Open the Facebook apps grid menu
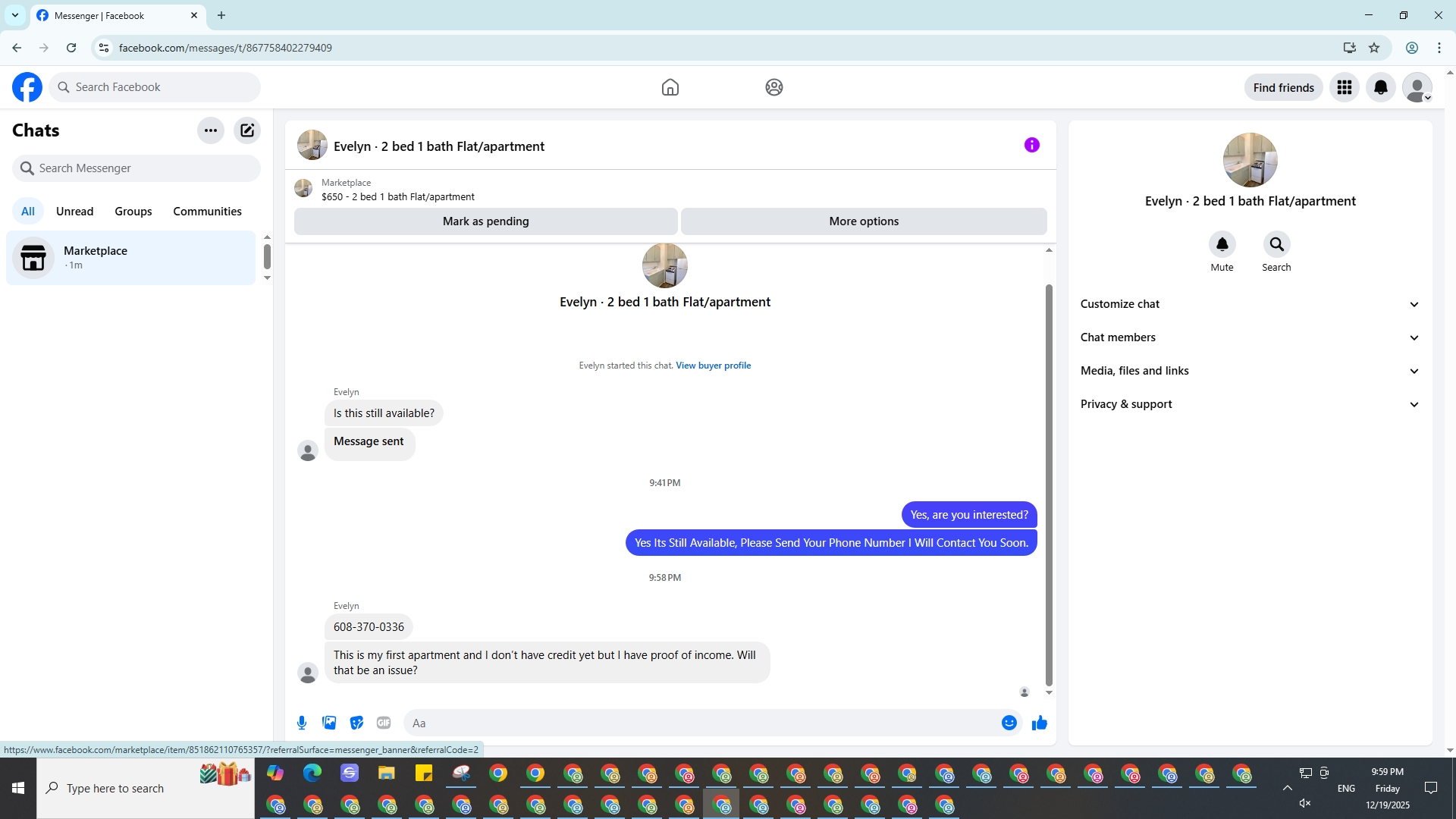Viewport: 1456px width, 819px height. click(x=1344, y=87)
